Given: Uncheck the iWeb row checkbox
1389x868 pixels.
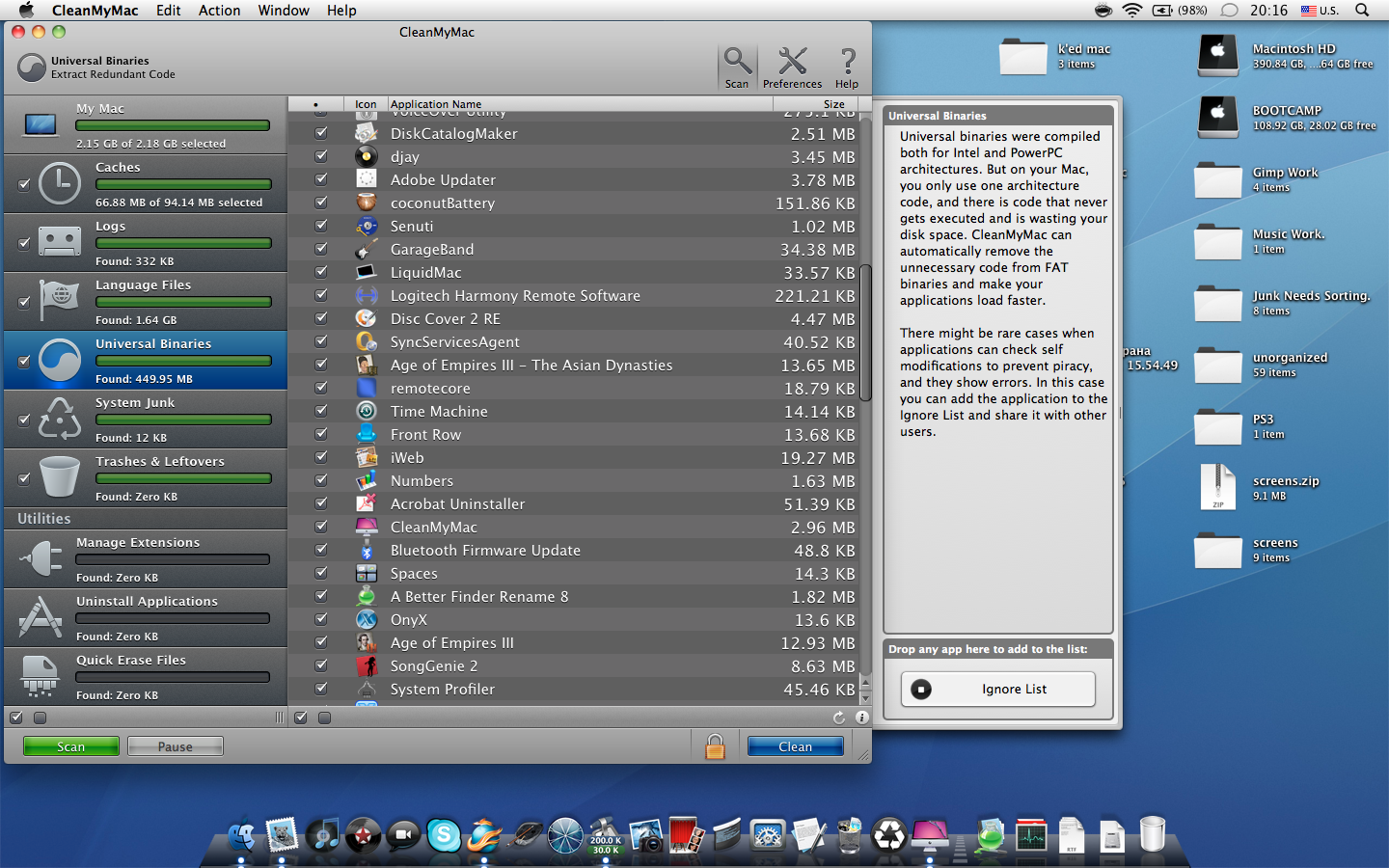Looking at the screenshot, I should pyautogui.click(x=321, y=457).
